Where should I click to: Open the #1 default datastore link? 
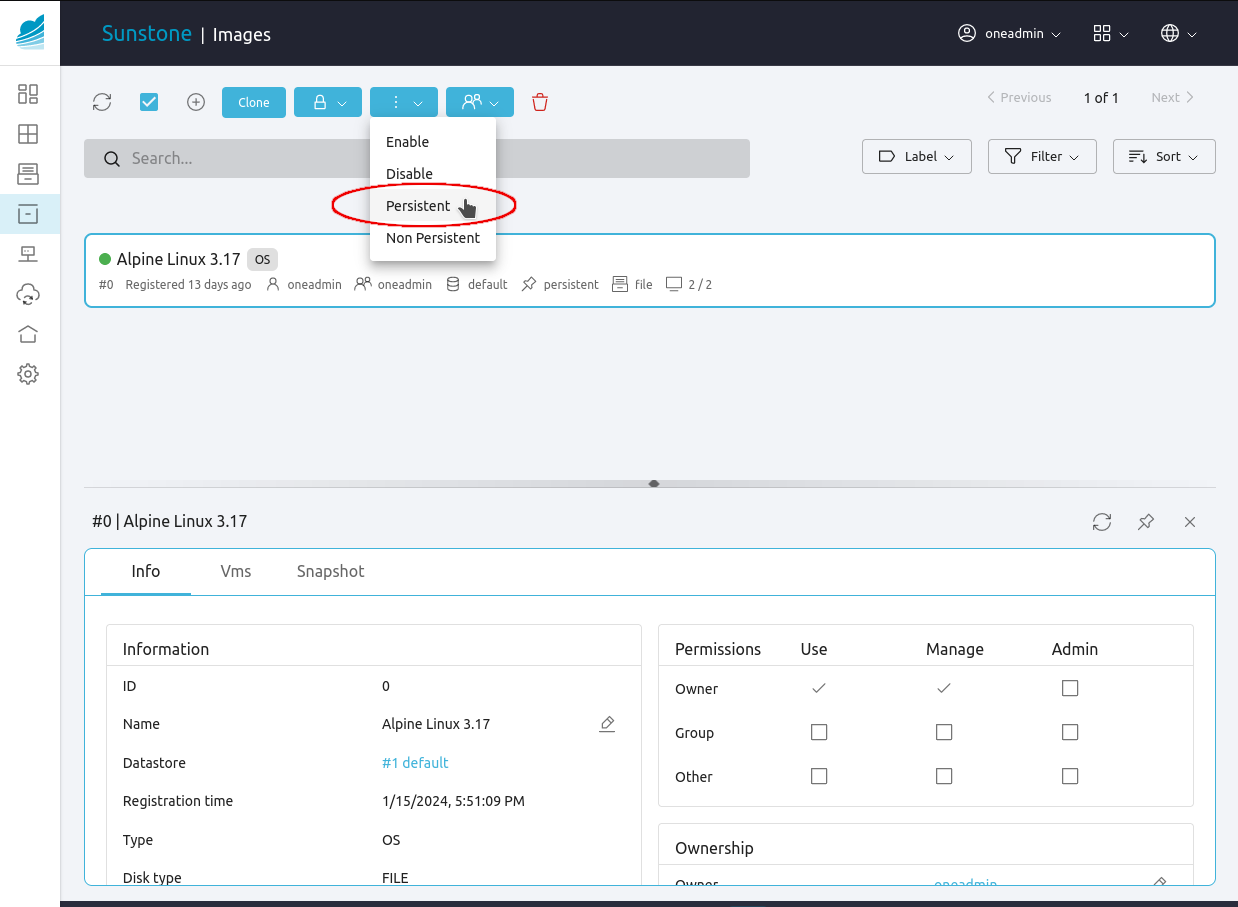click(415, 763)
